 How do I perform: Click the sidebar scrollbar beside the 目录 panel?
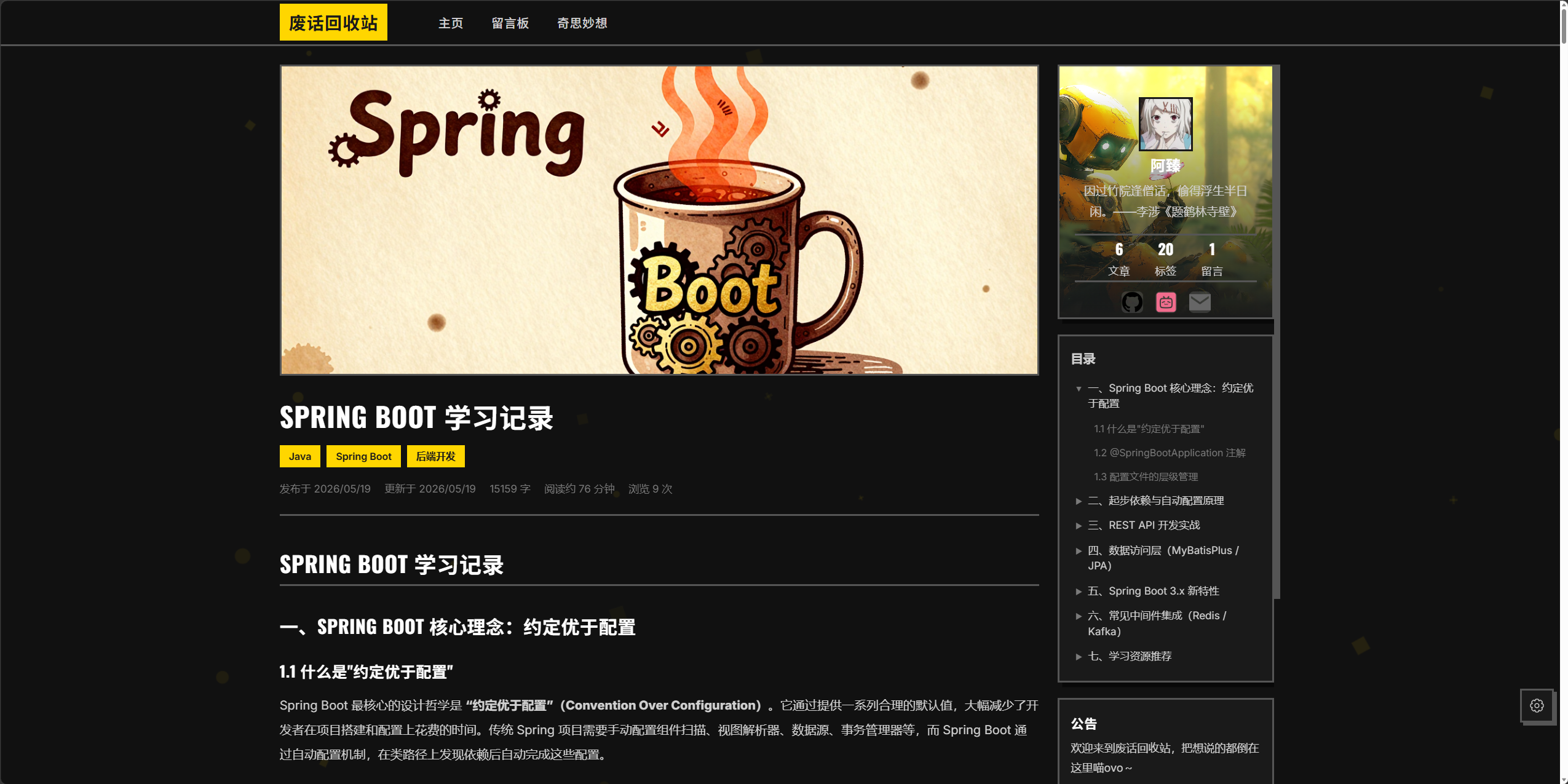(1277, 332)
